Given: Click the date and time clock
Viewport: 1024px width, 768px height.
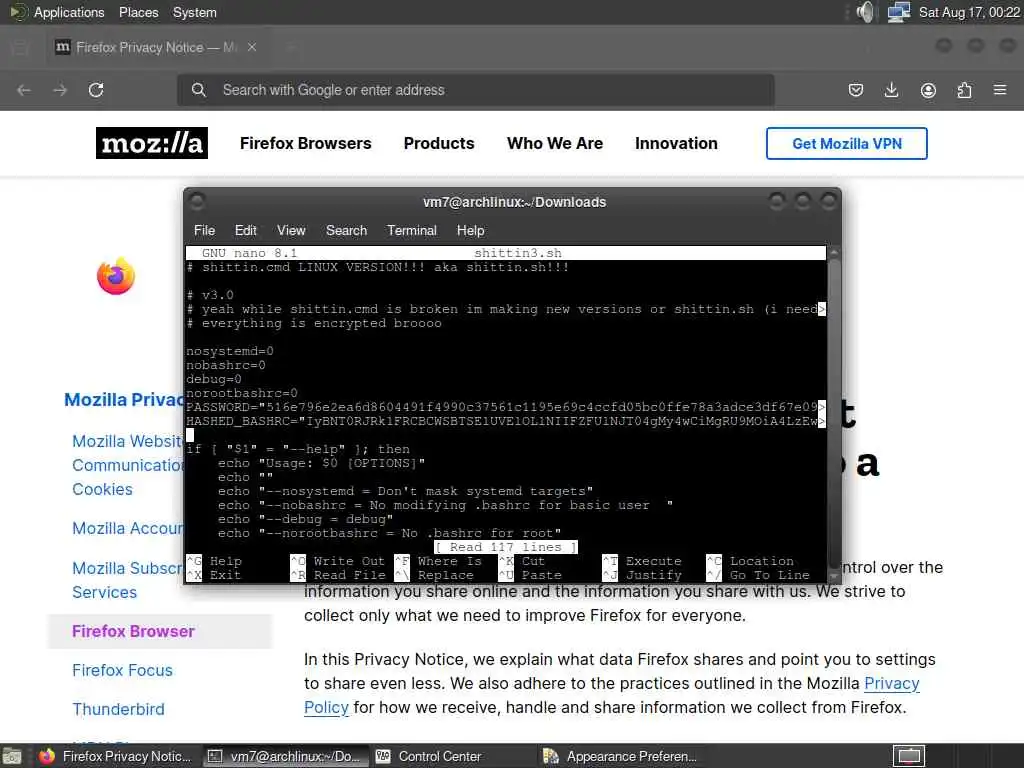Looking at the screenshot, I should [969, 12].
